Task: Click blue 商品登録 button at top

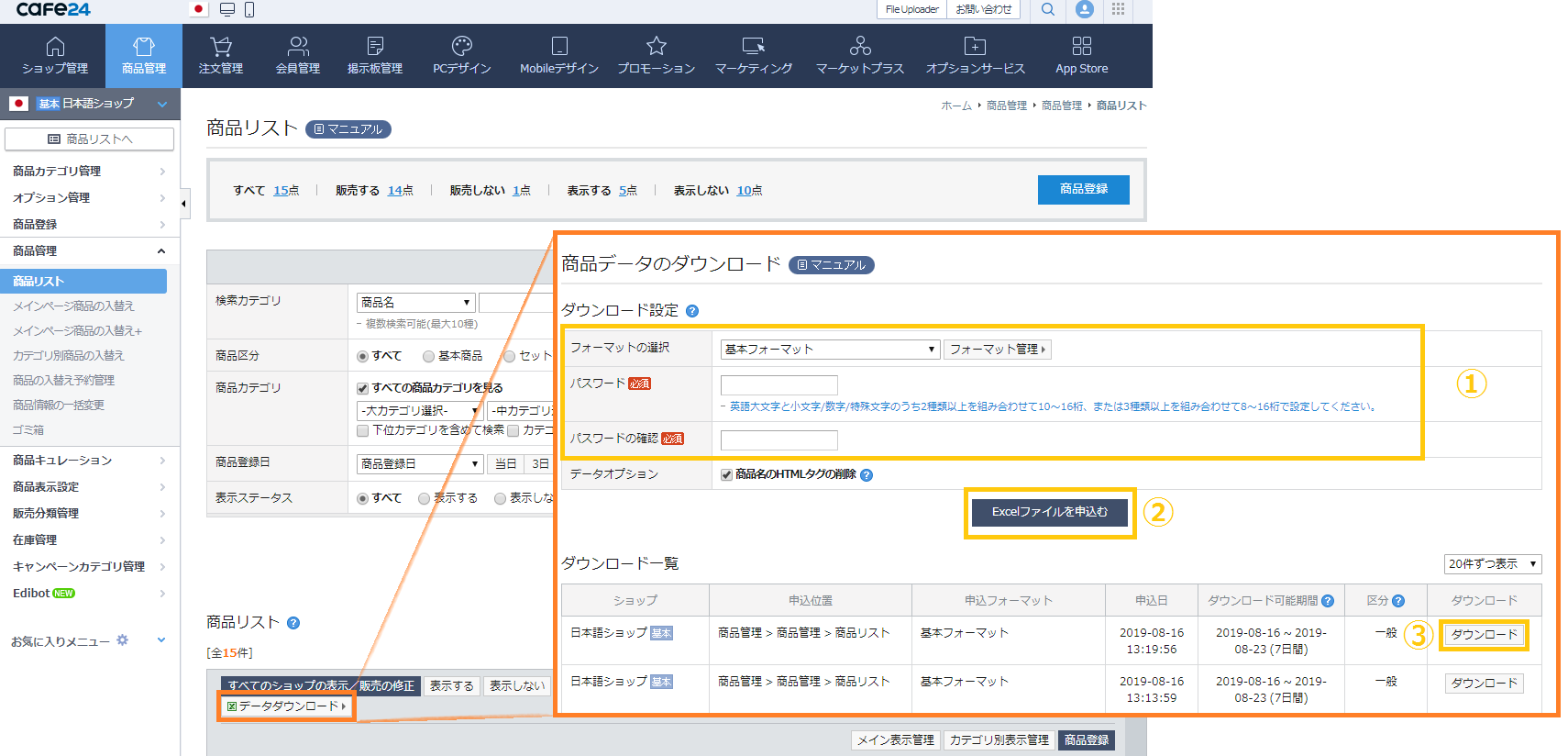Action: click(x=1084, y=189)
